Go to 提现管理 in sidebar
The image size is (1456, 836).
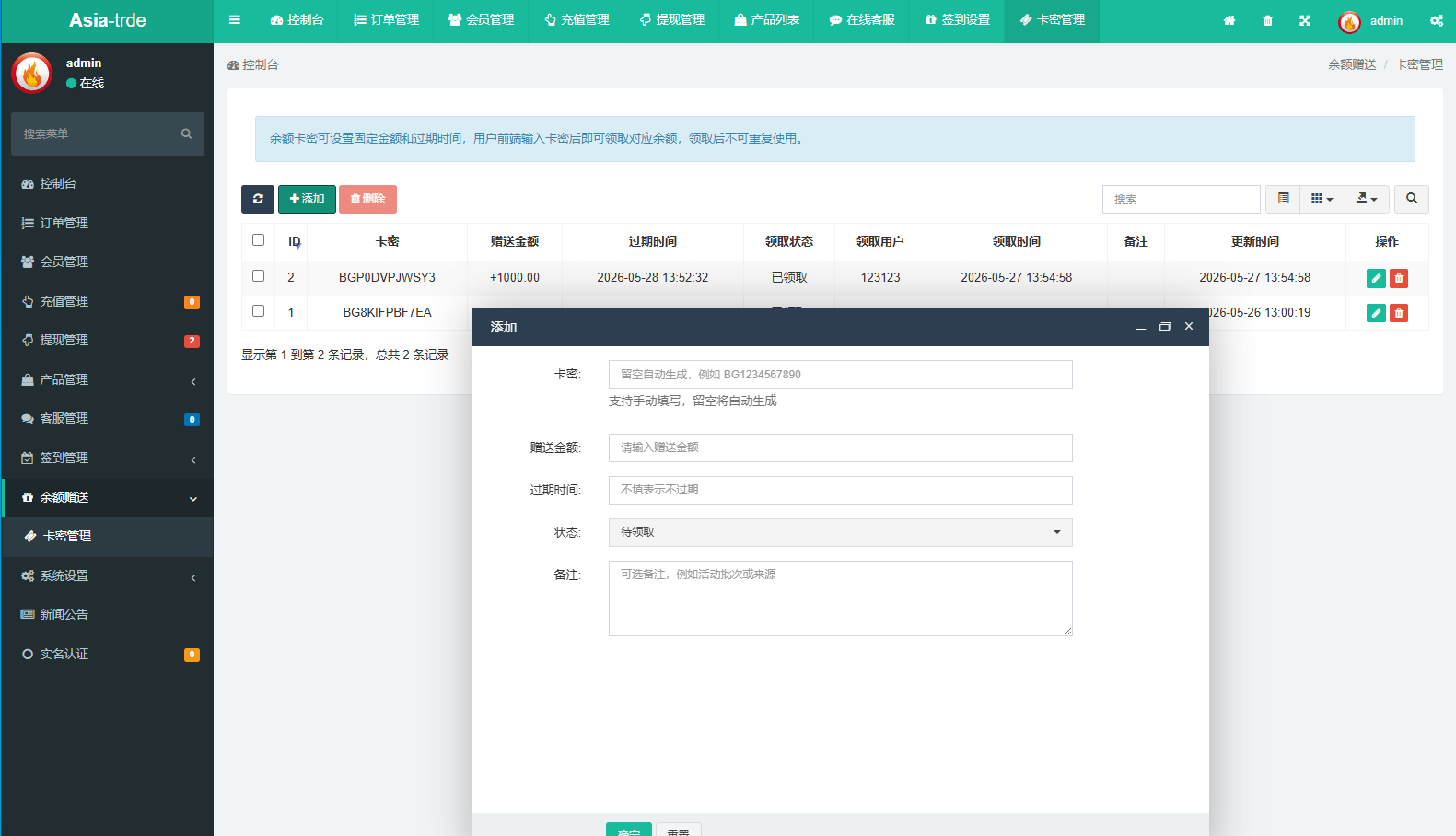click(x=107, y=340)
